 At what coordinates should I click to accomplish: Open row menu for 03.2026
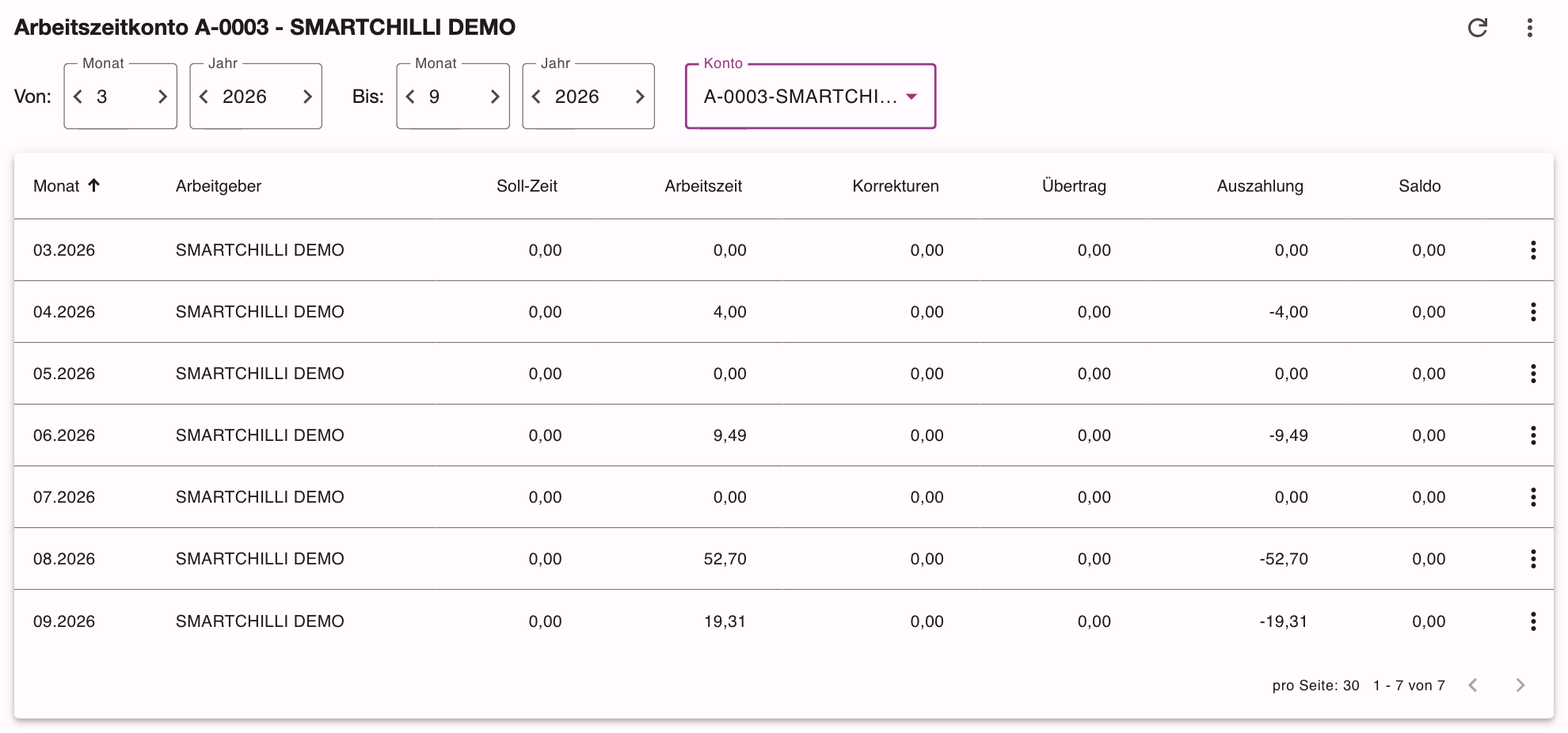(1533, 250)
